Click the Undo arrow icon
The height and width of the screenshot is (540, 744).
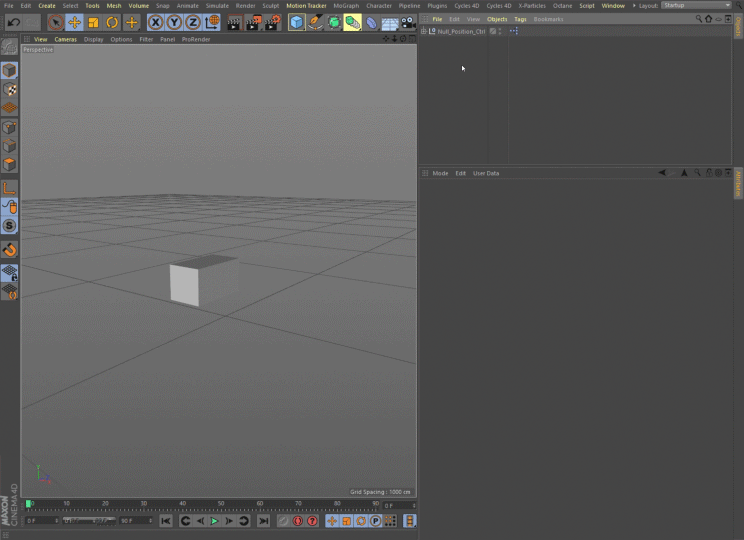tap(13, 22)
